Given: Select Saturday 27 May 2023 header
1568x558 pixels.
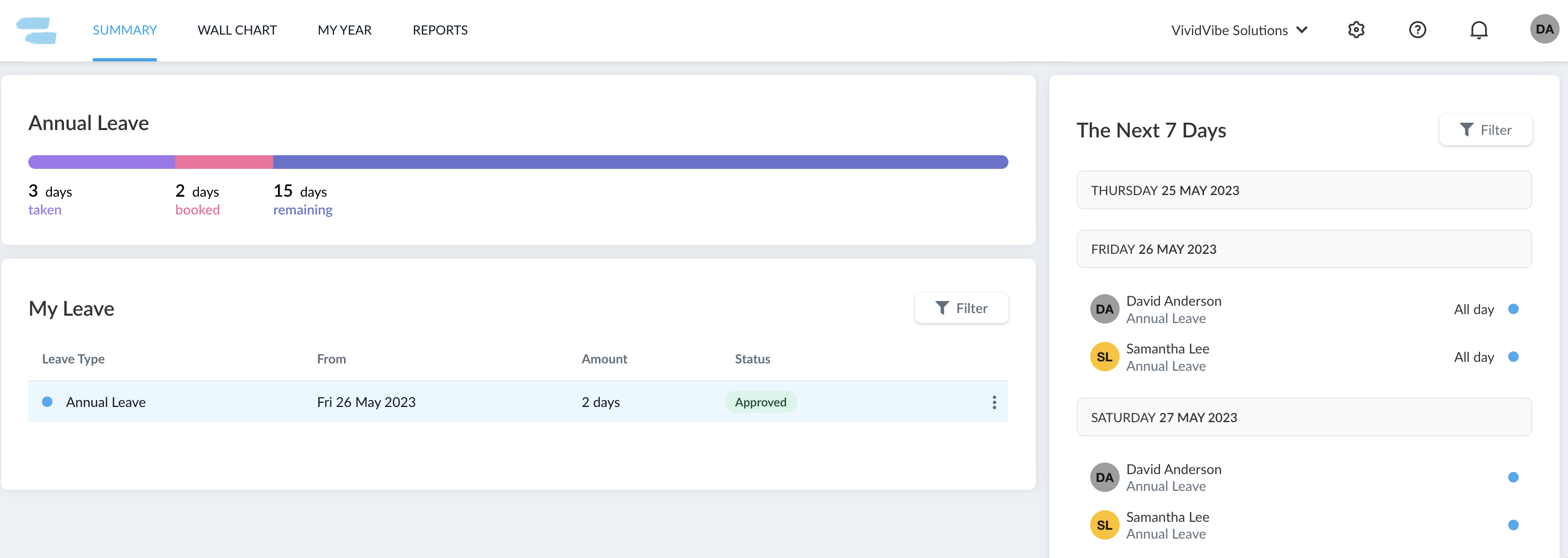Looking at the screenshot, I should (1304, 417).
